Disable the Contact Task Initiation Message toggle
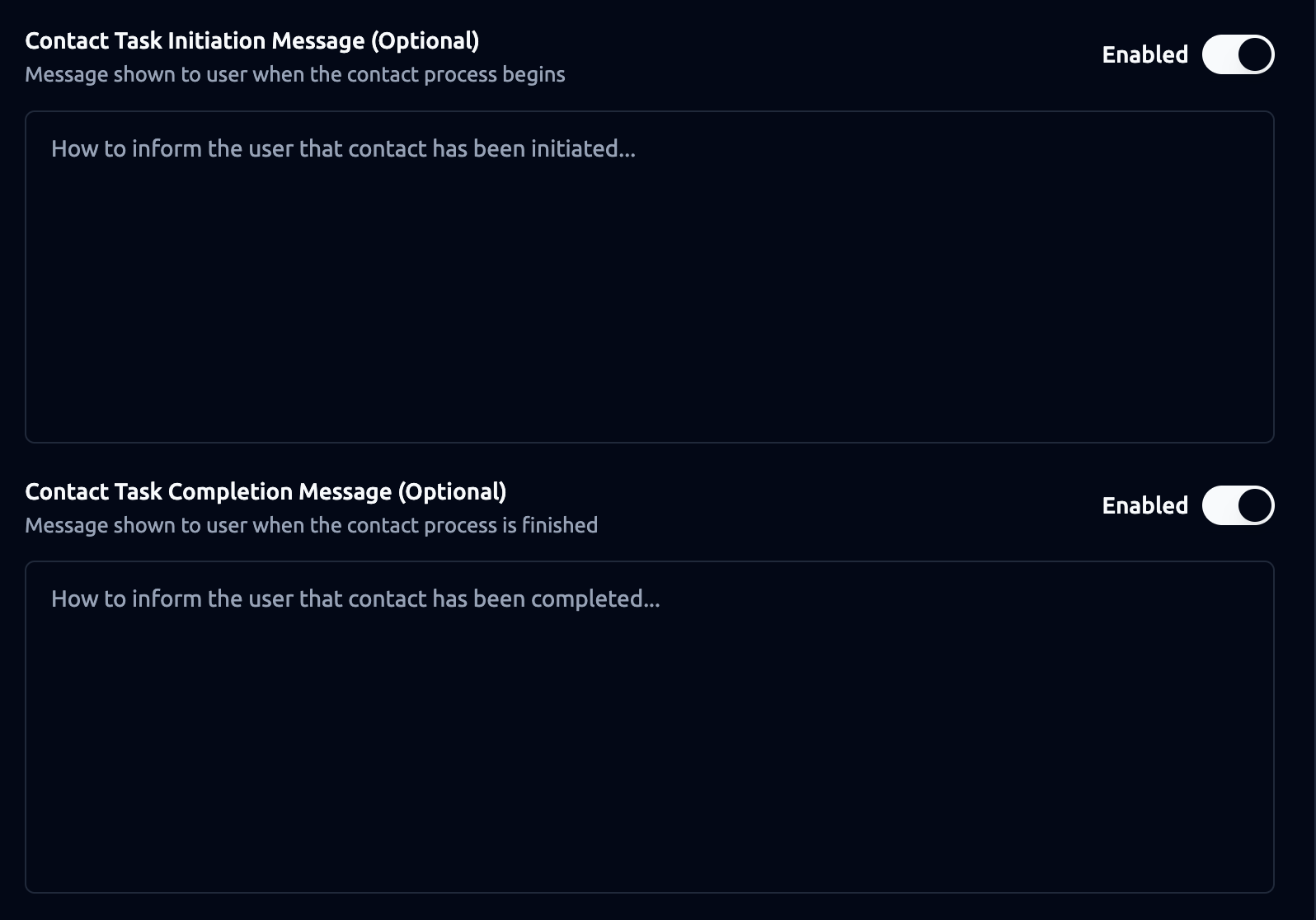Image resolution: width=1316 pixels, height=920 pixels. (x=1238, y=54)
